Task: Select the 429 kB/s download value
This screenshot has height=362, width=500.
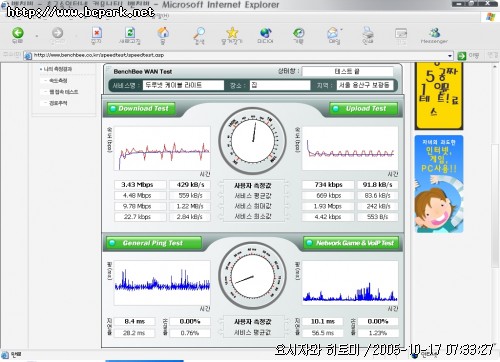Action: pos(190,185)
